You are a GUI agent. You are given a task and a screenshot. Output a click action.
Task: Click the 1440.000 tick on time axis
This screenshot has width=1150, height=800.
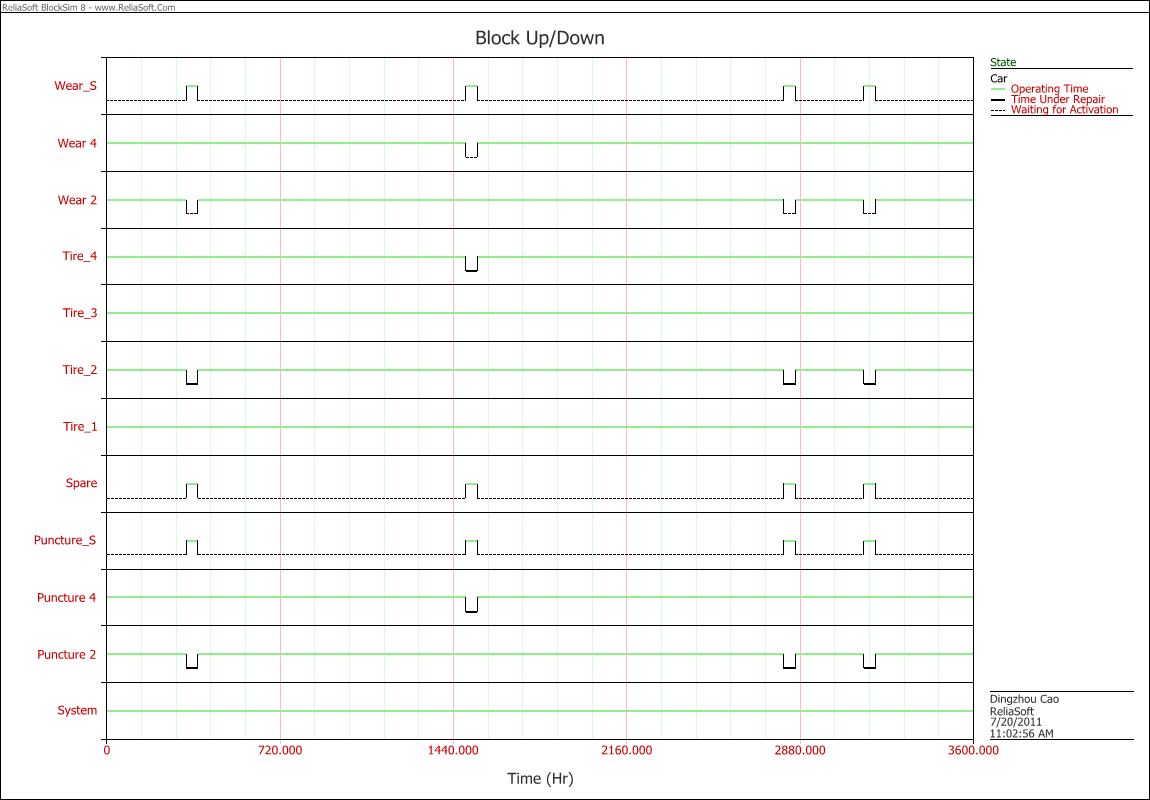point(453,750)
